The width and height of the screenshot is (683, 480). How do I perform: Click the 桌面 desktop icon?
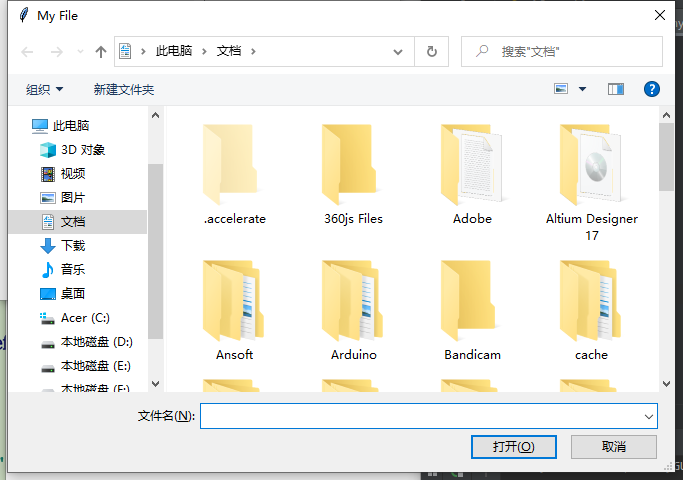pos(47,294)
